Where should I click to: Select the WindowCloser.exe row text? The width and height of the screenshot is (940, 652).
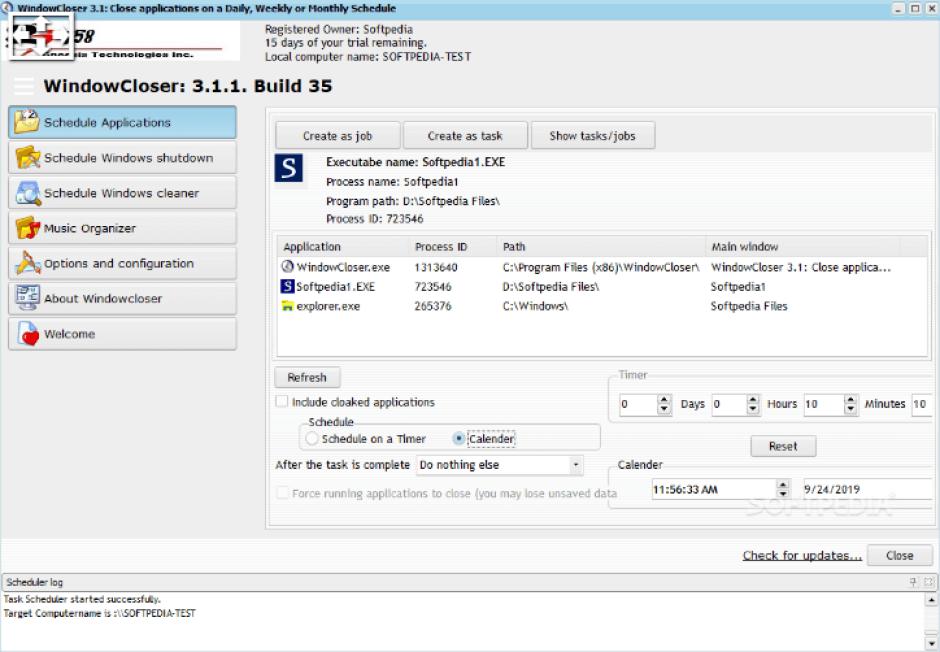(343, 267)
